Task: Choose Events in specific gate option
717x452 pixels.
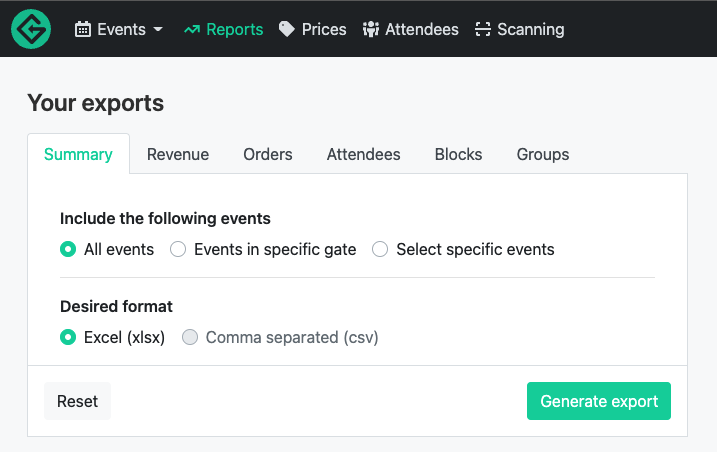Action: click(178, 249)
